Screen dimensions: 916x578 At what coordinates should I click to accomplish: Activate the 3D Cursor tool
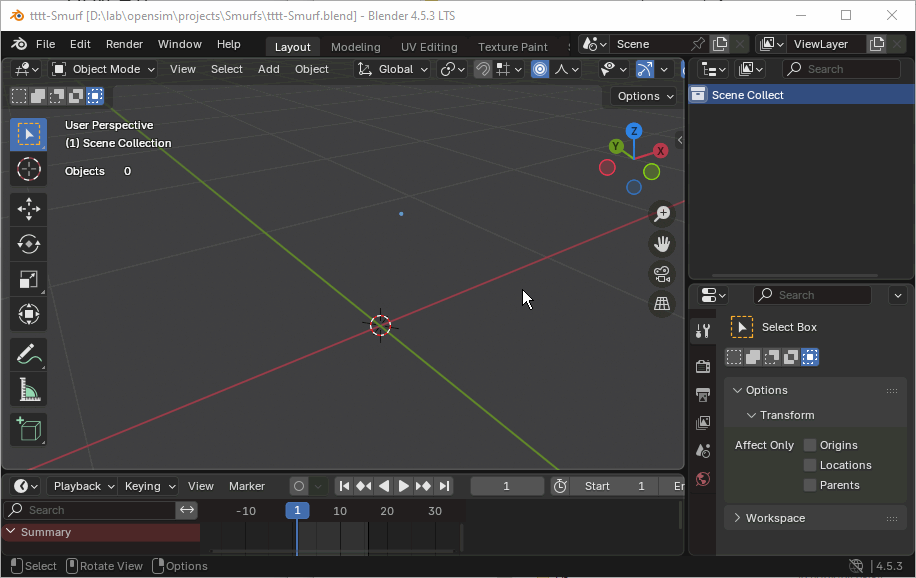(29, 169)
